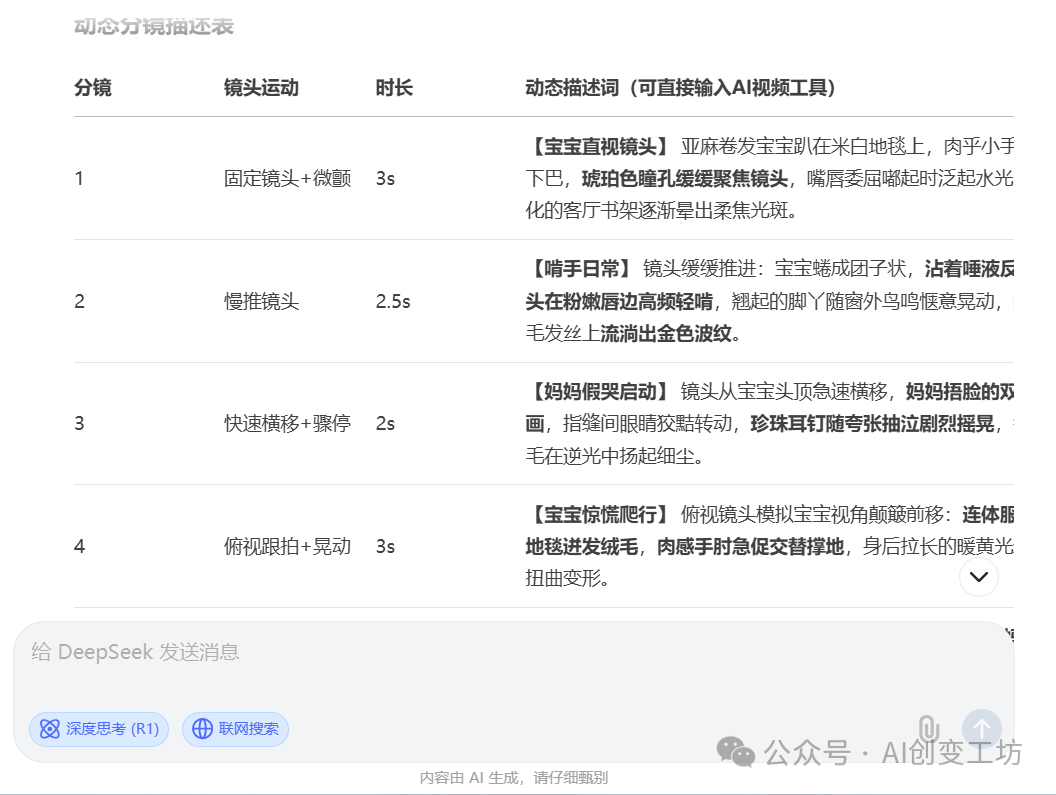
Task: Click the circular send arrow button
Action: [x=981, y=729]
